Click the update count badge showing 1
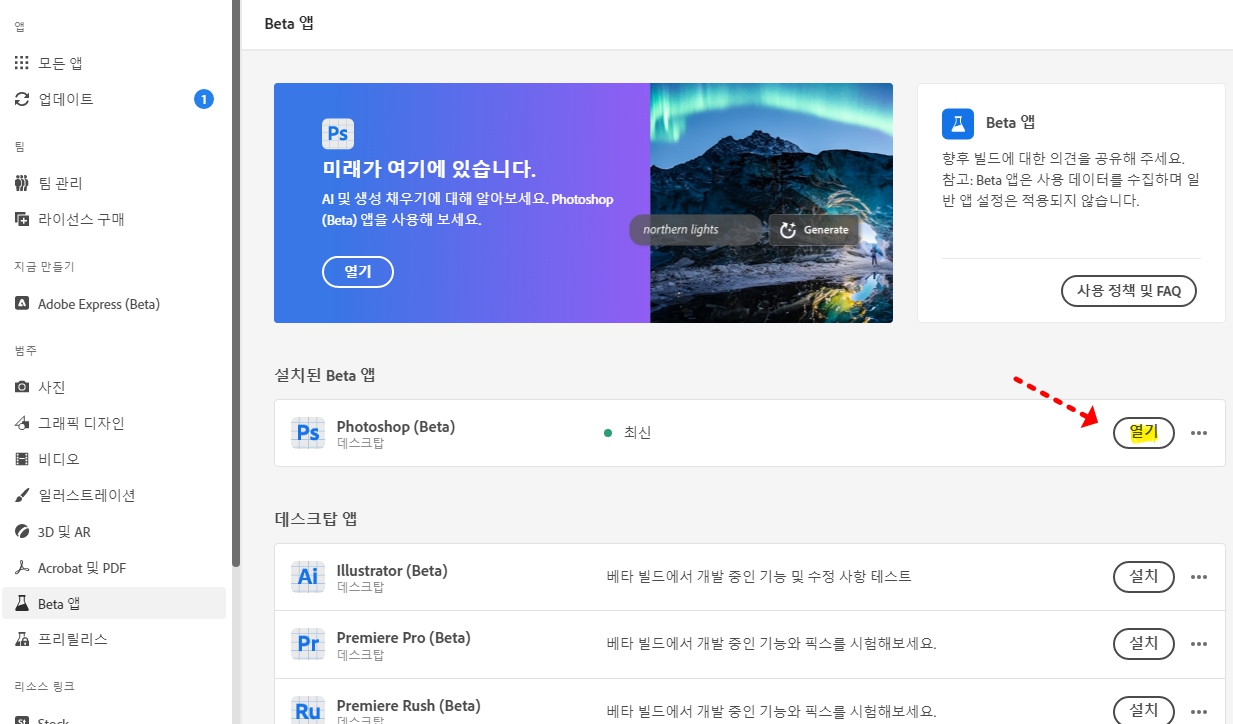1233x724 pixels. point(204,99)
